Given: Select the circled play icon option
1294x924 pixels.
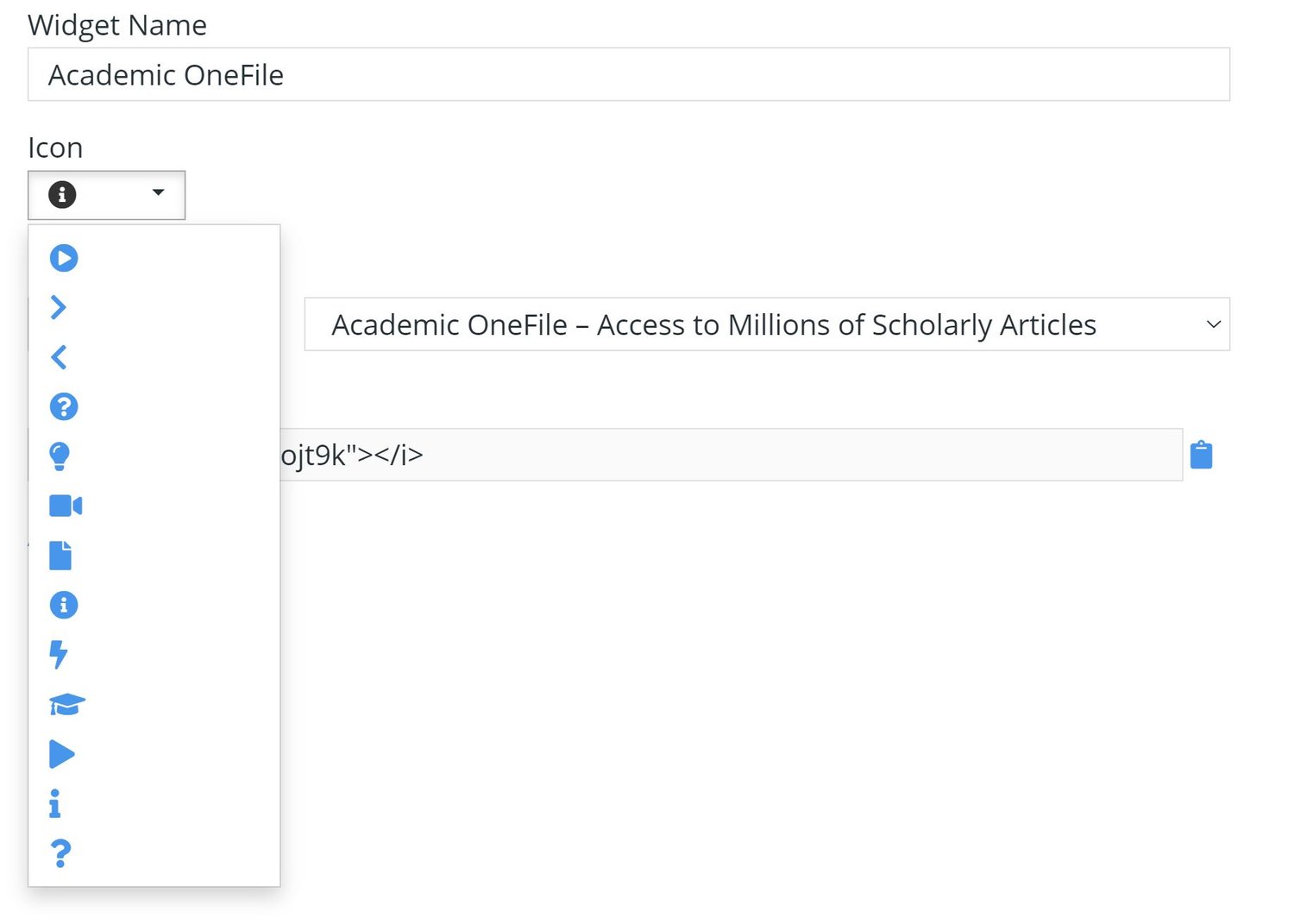Looking at the screenshot, I should click(x=64, y=258).
